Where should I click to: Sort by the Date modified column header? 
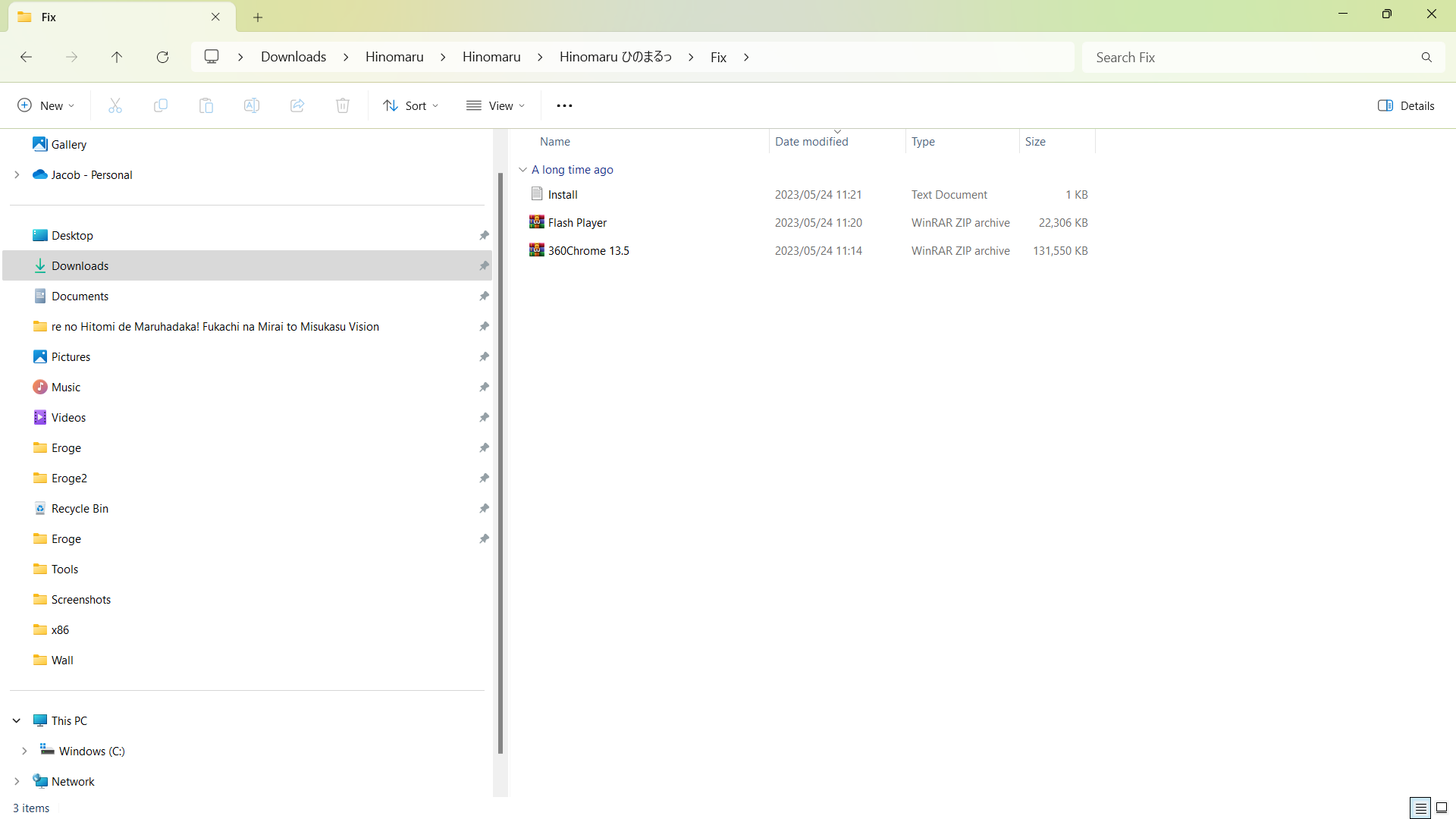pos(811,142)
